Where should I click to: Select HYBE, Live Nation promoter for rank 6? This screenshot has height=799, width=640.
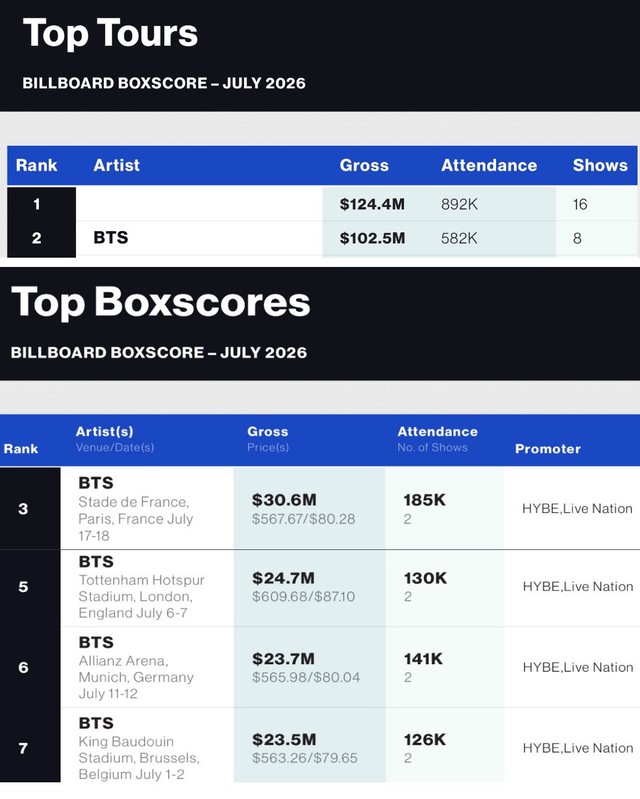578,667
